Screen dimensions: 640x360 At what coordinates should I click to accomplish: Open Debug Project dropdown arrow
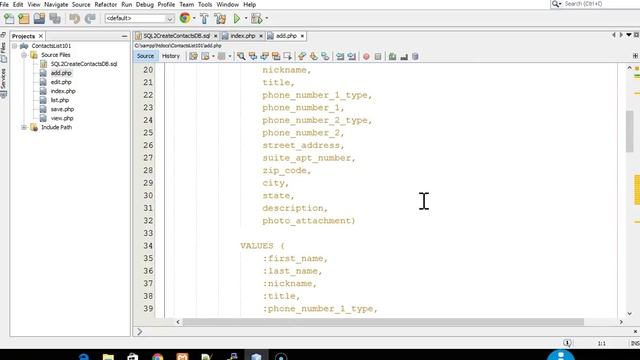[x=267, y=18]
